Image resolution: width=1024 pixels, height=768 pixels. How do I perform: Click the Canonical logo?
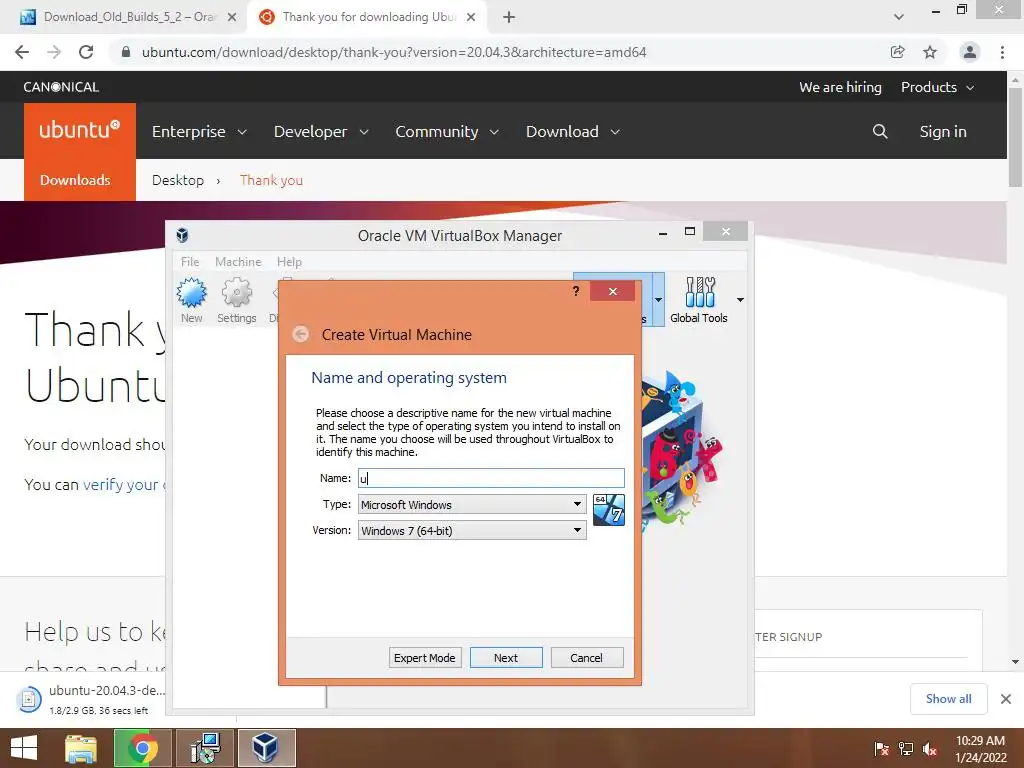[x=61, y=87]
